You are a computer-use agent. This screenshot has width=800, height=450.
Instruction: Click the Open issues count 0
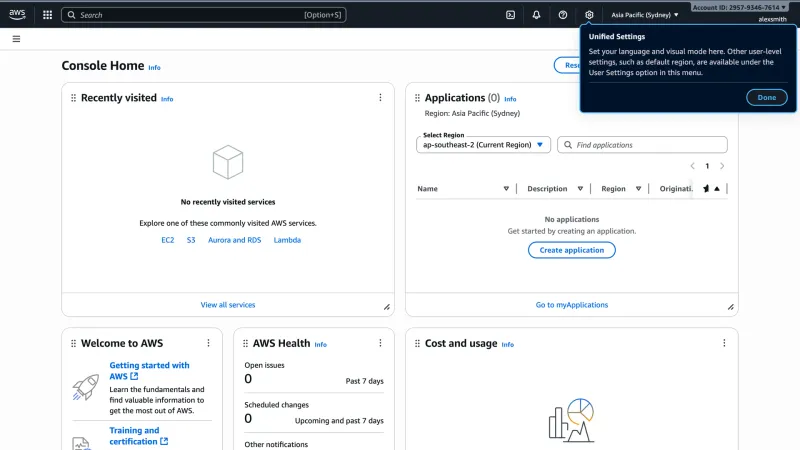coord(248,379)
